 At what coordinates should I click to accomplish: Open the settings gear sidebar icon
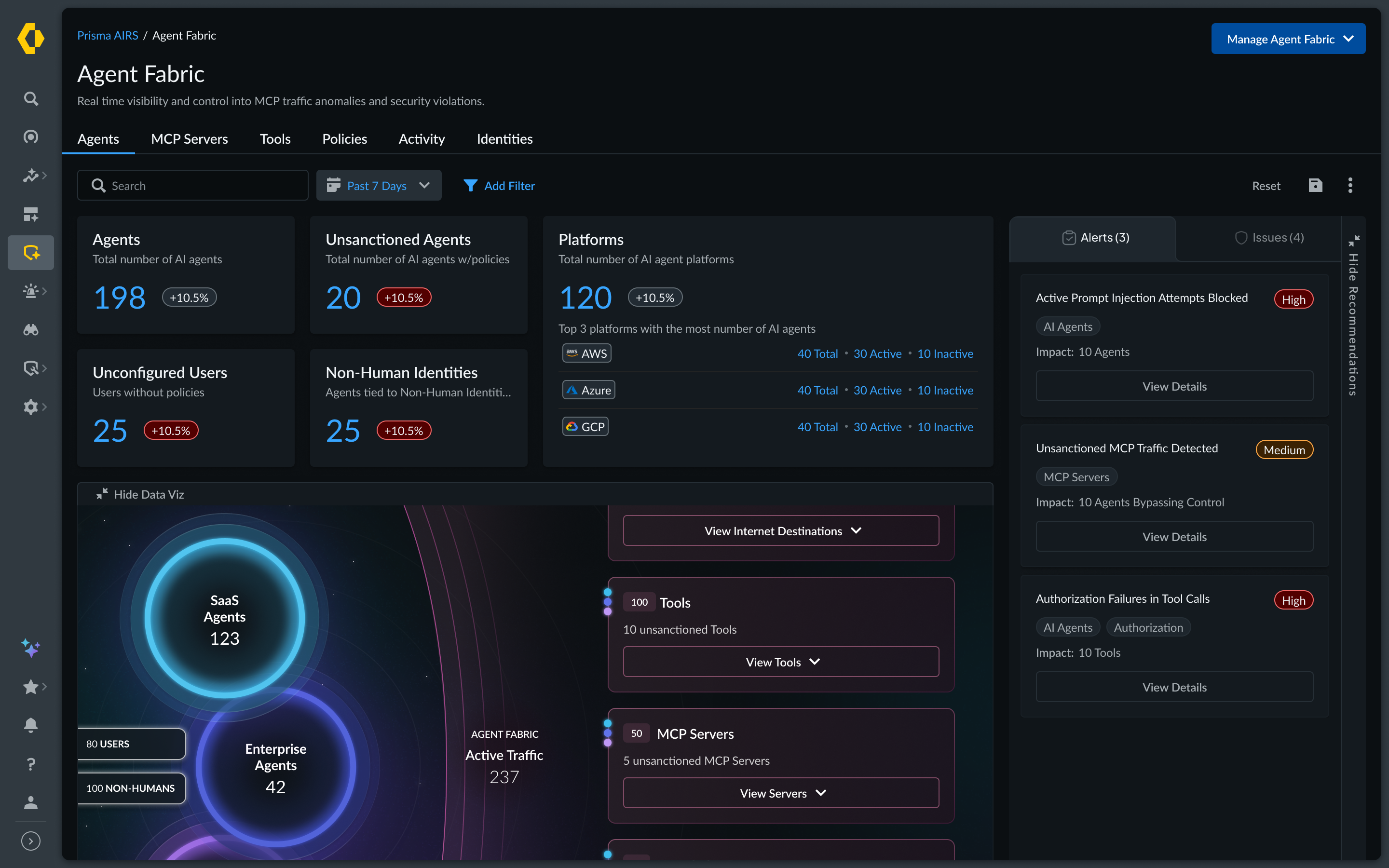[31, 407]
